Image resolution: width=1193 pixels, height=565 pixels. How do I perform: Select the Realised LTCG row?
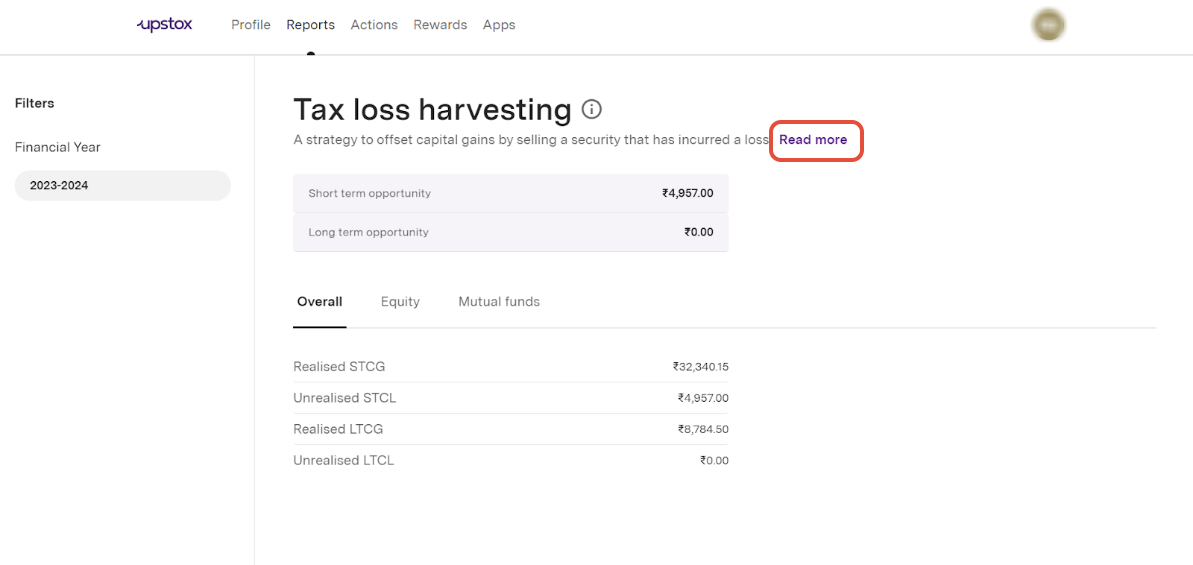pyautogui.click(x=510, y=429)
